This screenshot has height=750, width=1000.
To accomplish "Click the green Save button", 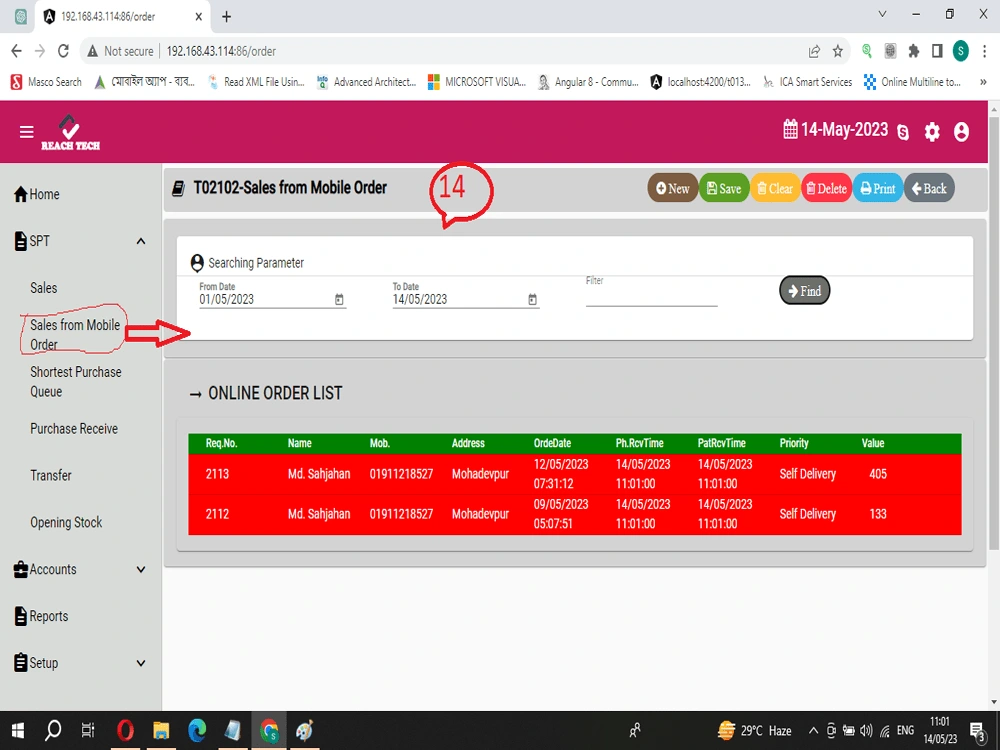I will [724, 188].
